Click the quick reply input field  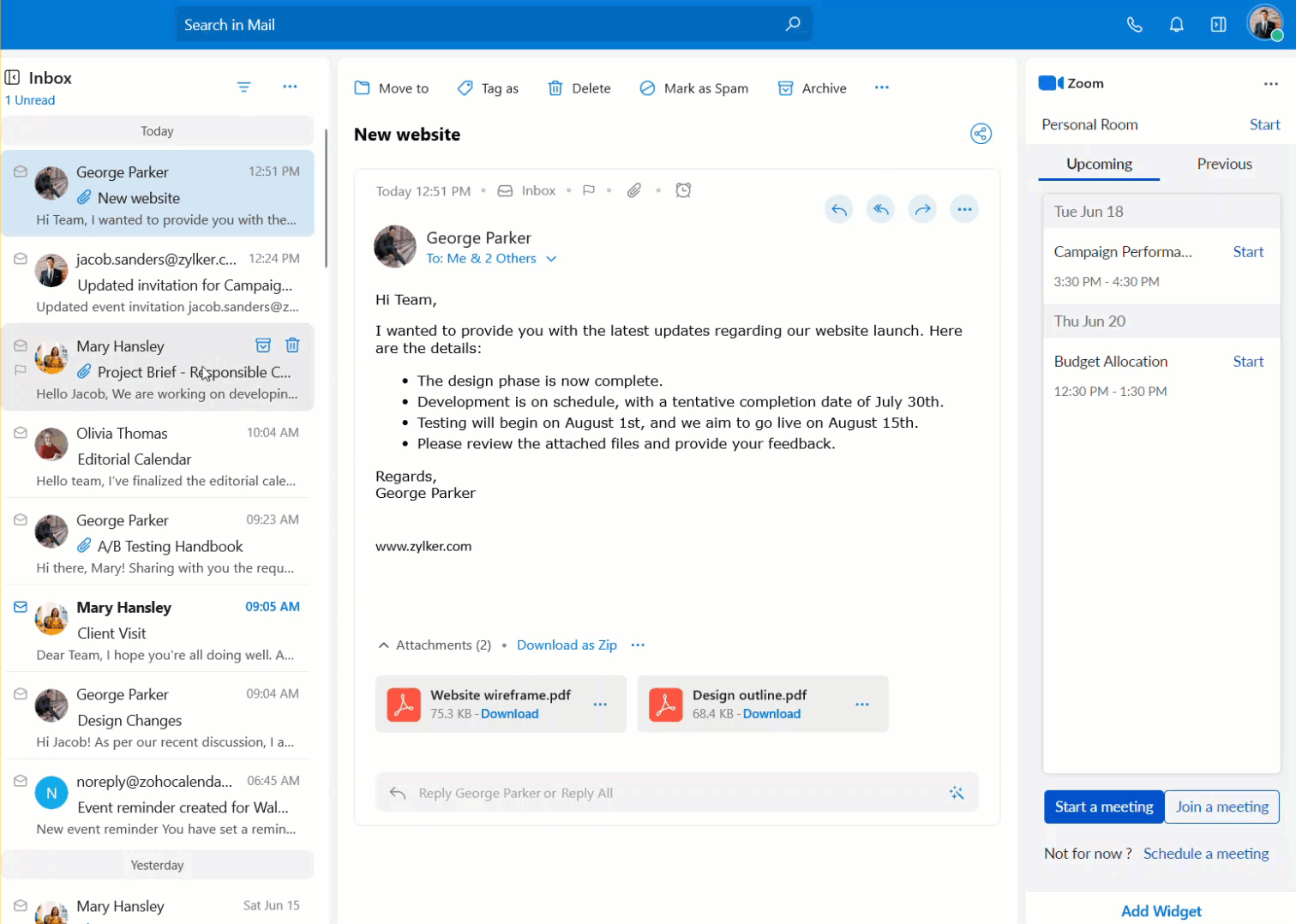(x=676, y=793)
